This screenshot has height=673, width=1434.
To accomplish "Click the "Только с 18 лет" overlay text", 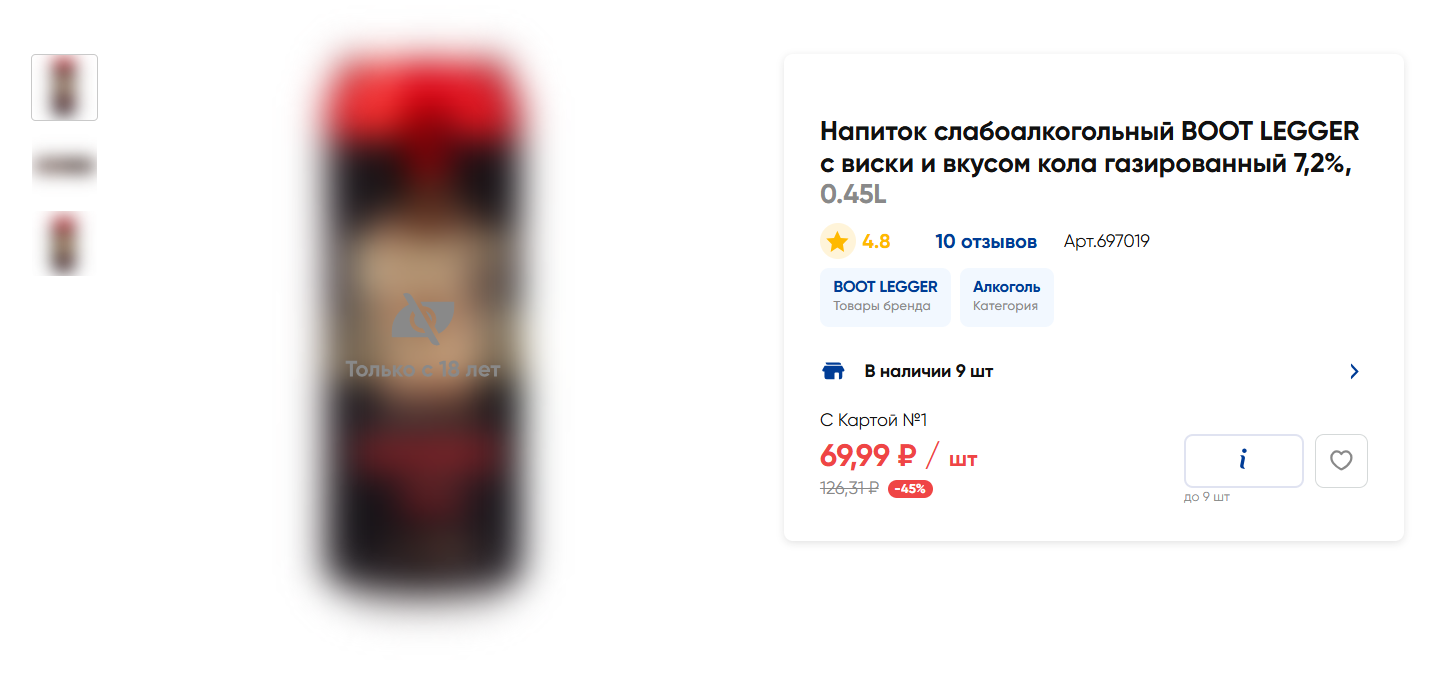I will [x=423, y=369].
